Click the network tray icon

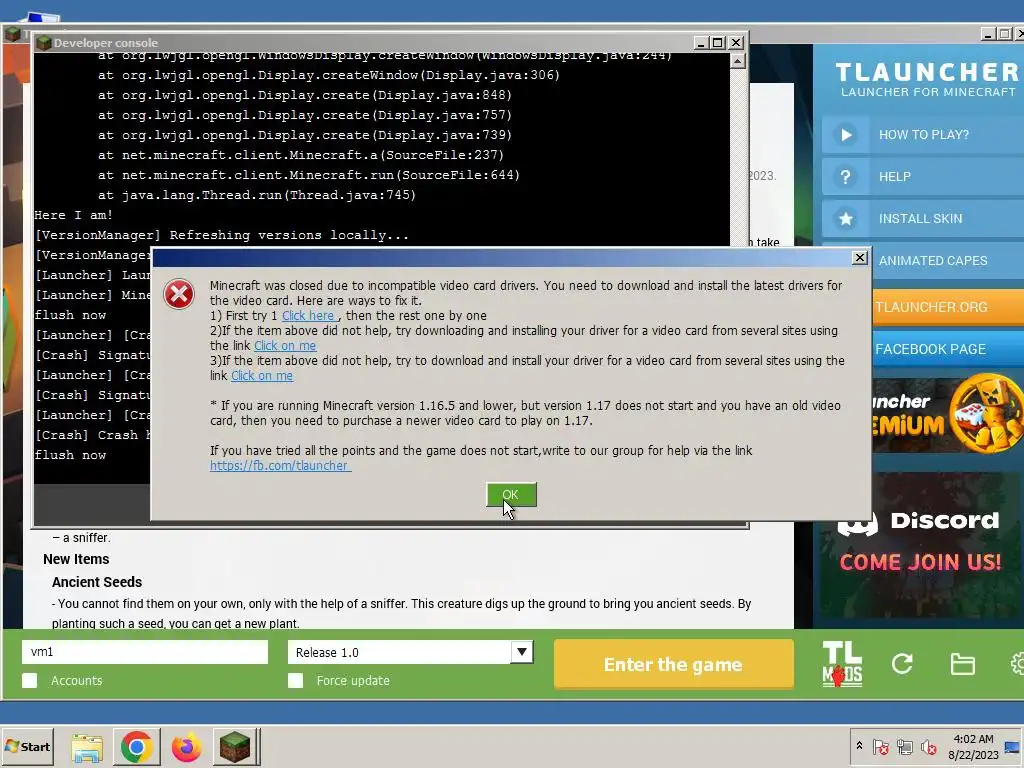(x=904, y=747)
